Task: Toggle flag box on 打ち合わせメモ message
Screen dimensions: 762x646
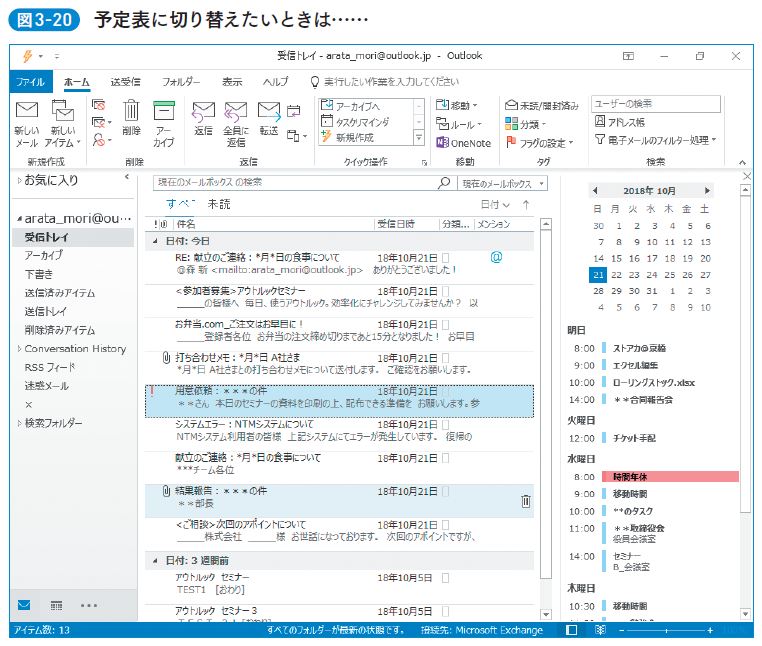Action: (x=445, y=358)
